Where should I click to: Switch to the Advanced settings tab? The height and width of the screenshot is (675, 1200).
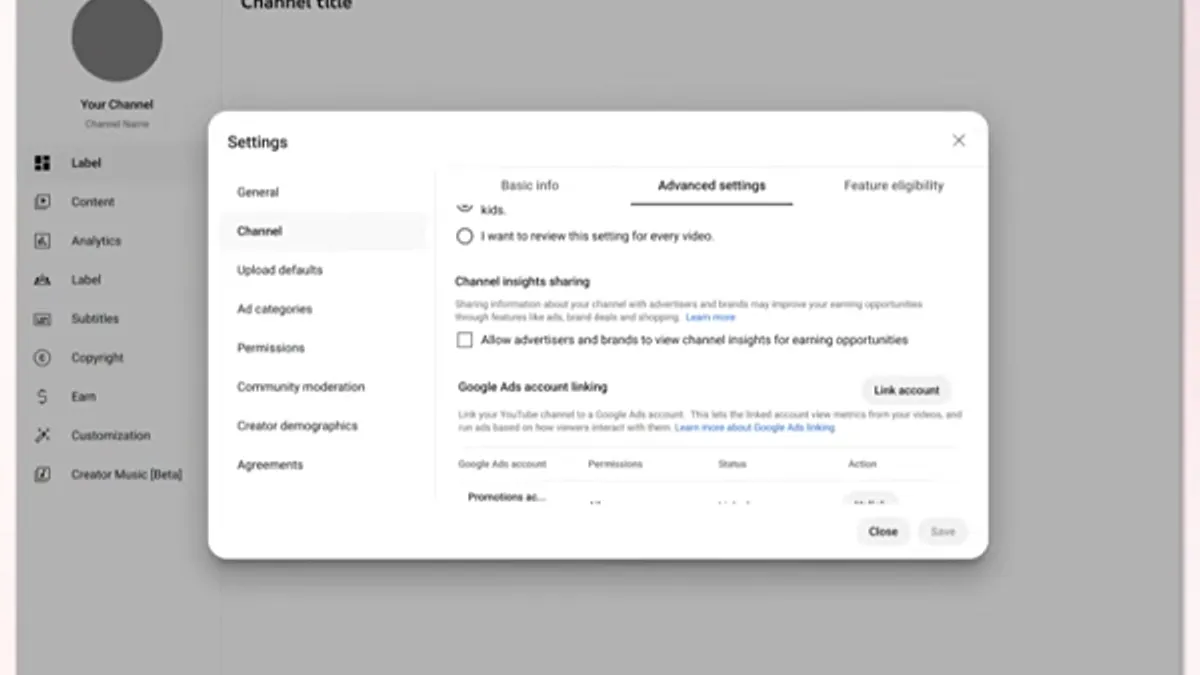pyautogui.click(x=712, y=186)
